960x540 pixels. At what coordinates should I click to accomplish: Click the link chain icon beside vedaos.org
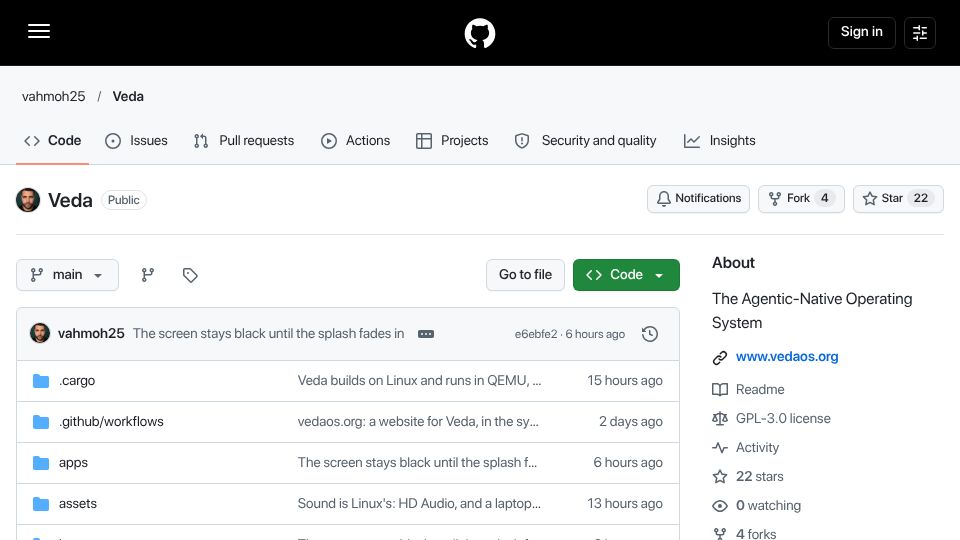point(720,358)
